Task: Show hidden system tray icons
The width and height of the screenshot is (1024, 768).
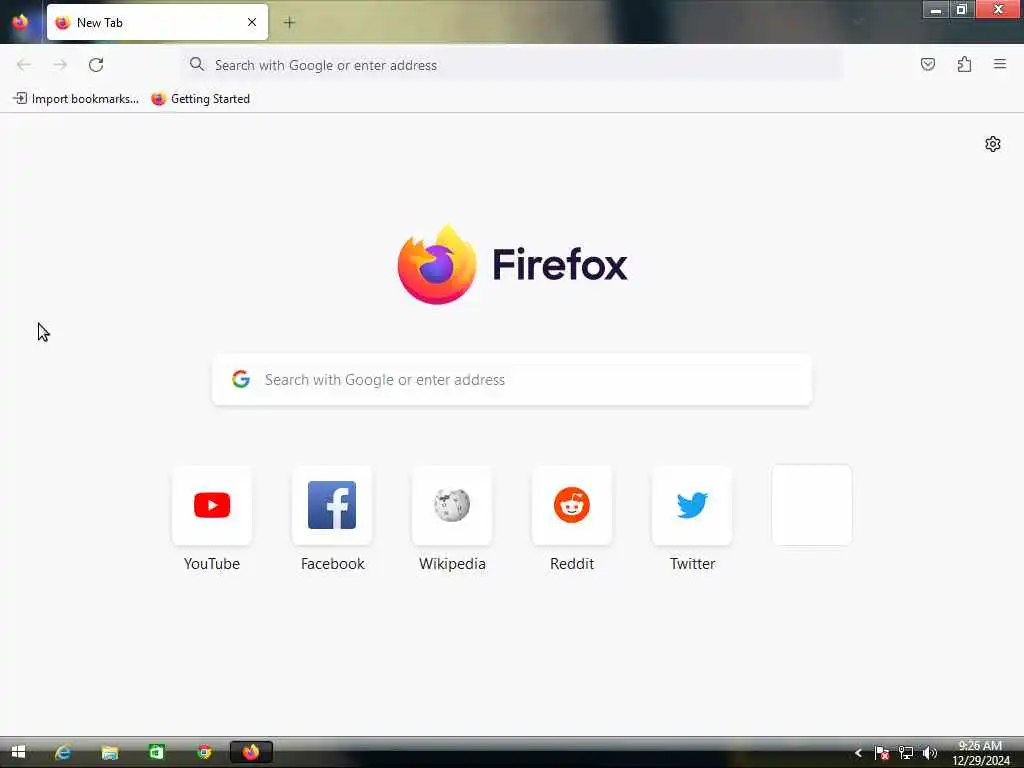Action: pyautogui.click(x=858, y=753)
